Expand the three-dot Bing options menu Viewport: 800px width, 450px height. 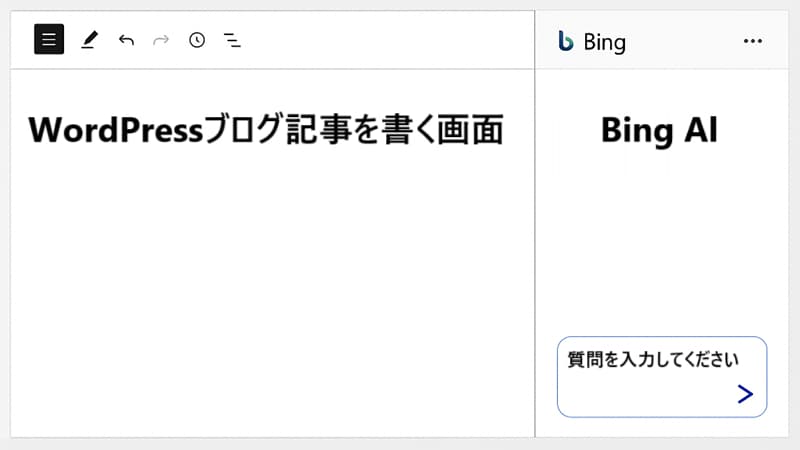tap(753, 41)
